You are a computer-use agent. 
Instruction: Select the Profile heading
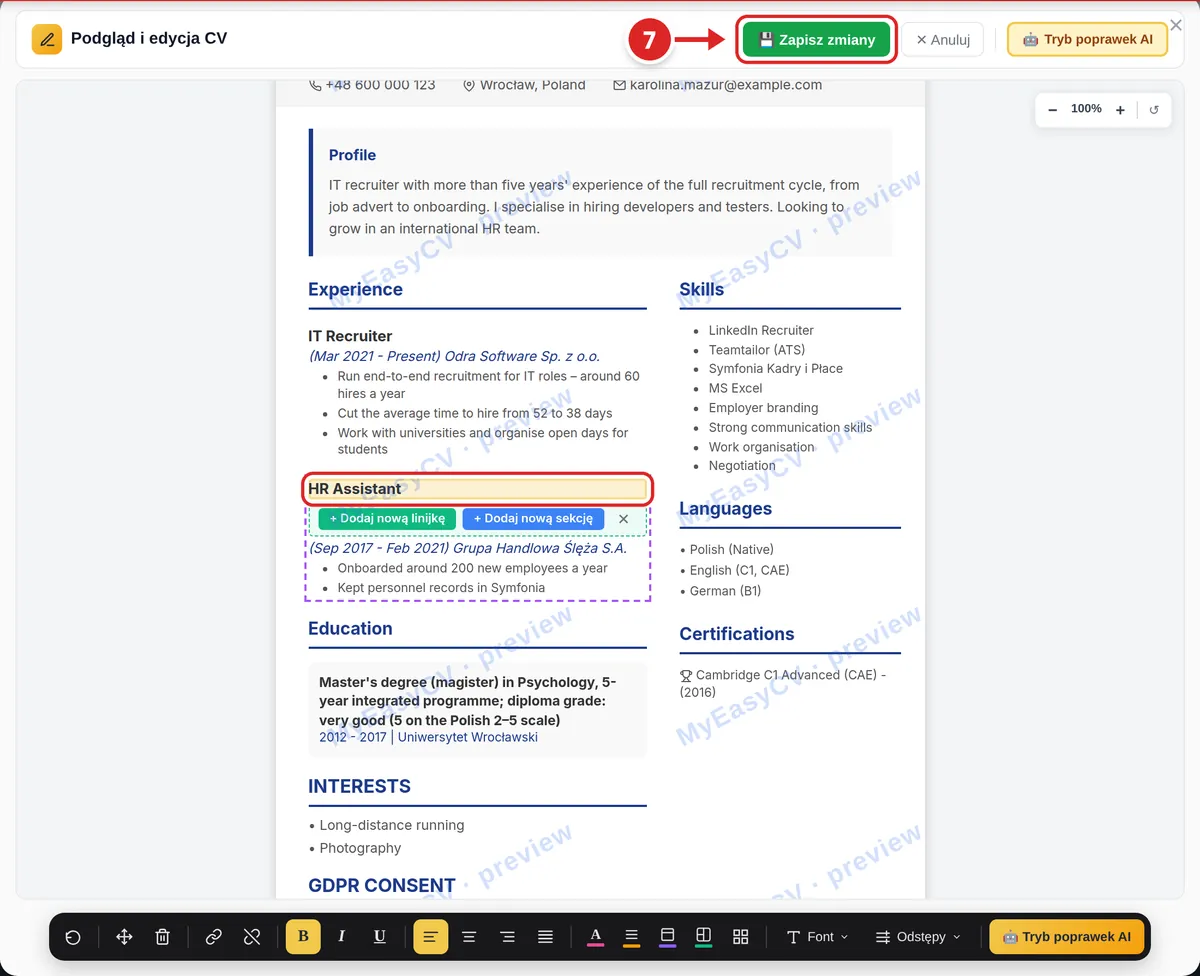pyautogui.click(x=352, y=155)
